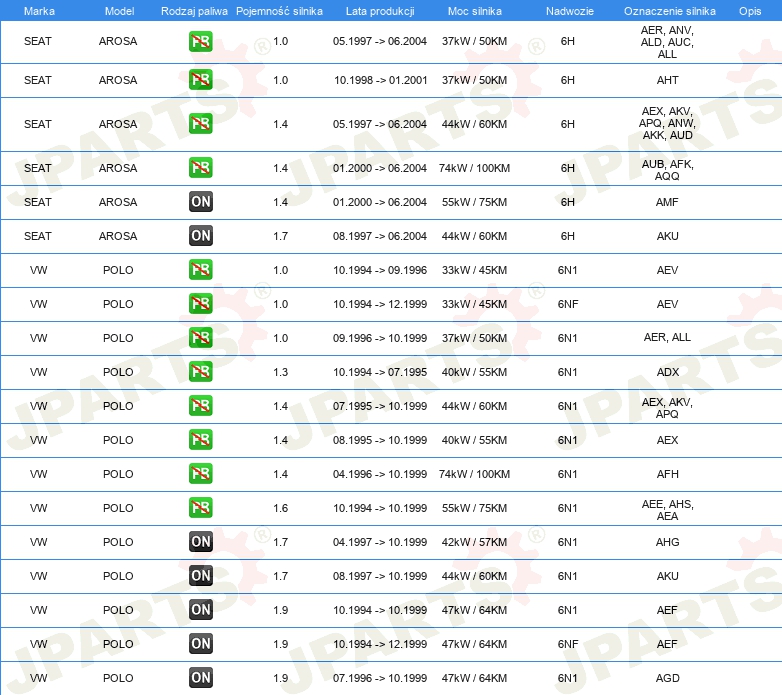Click the diesel icon in the Polo 1.9 6NF row
Image resolution: width=782 pixels, height=695 pixels.
201,644
